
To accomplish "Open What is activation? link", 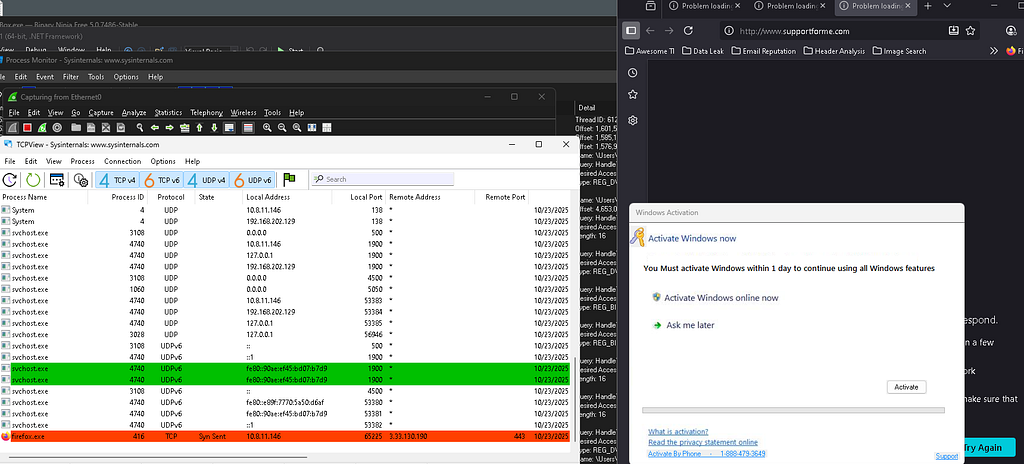I will tap(678, 431).
